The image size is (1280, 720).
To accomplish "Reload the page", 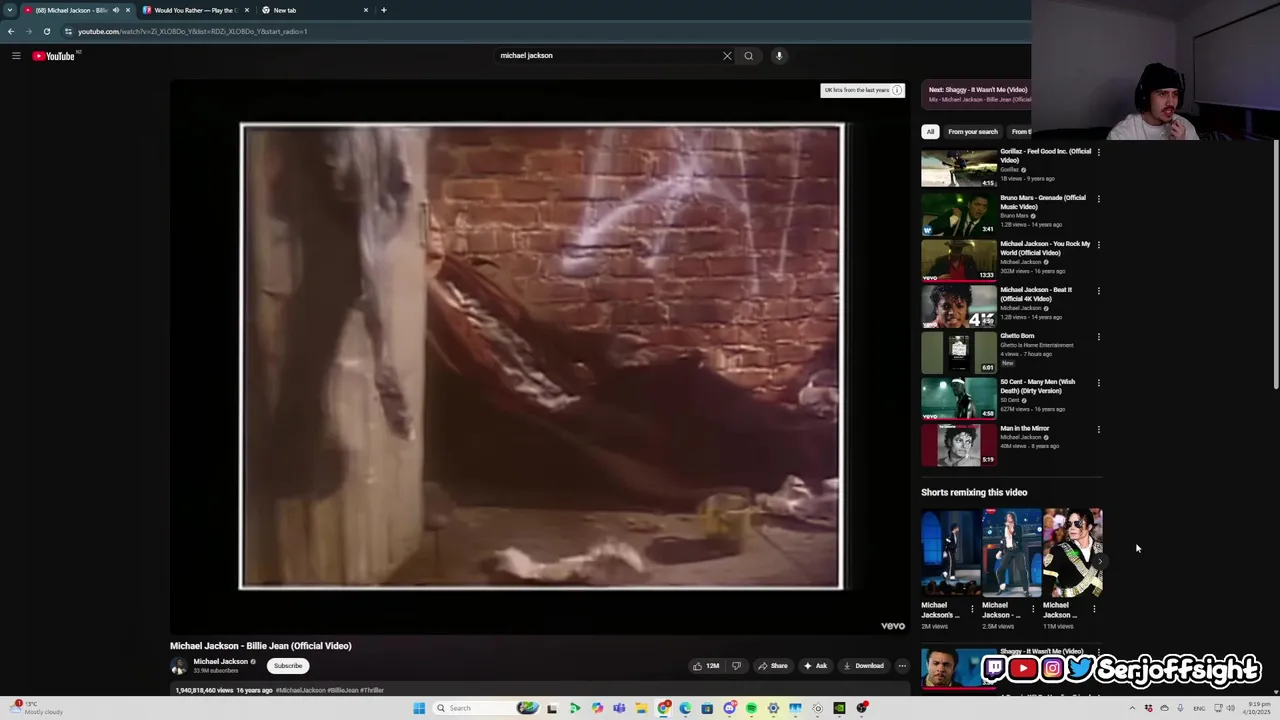I will 47,31.
